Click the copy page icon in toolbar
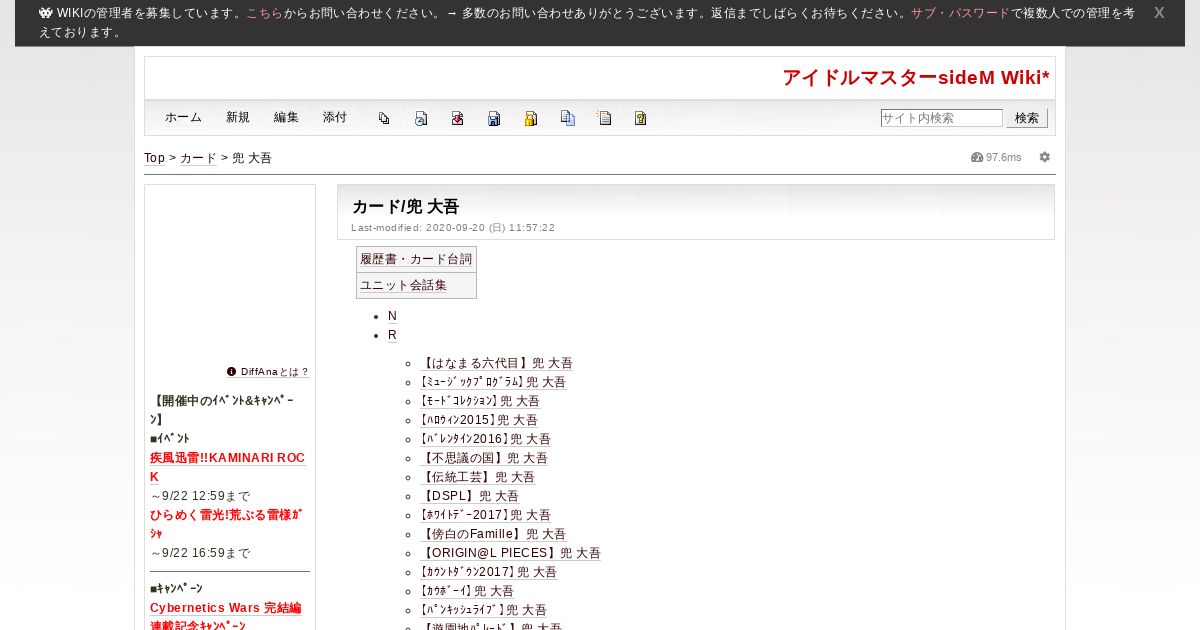The image size is (1200, 630). [384, 118]
